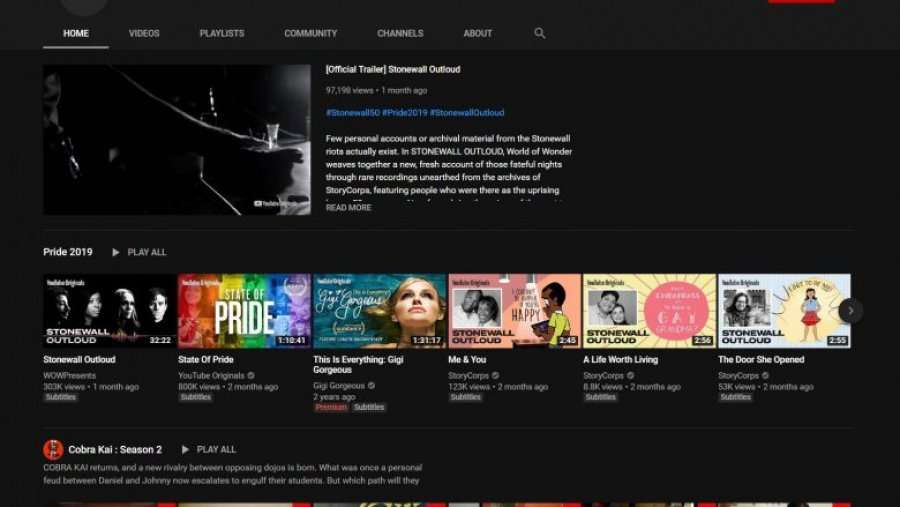Screen dimensions: 900x507
Task: Open the #Stonewall50 hashtag
Action: tap(352, 113)
